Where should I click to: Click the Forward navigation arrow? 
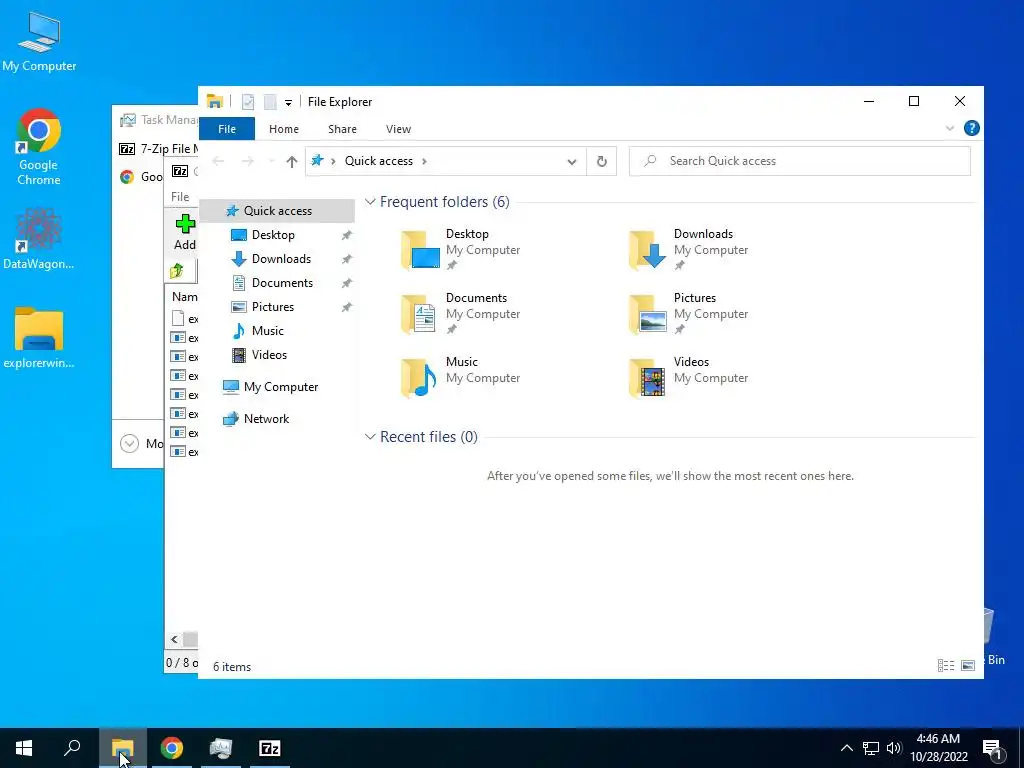tap(248, 161)
